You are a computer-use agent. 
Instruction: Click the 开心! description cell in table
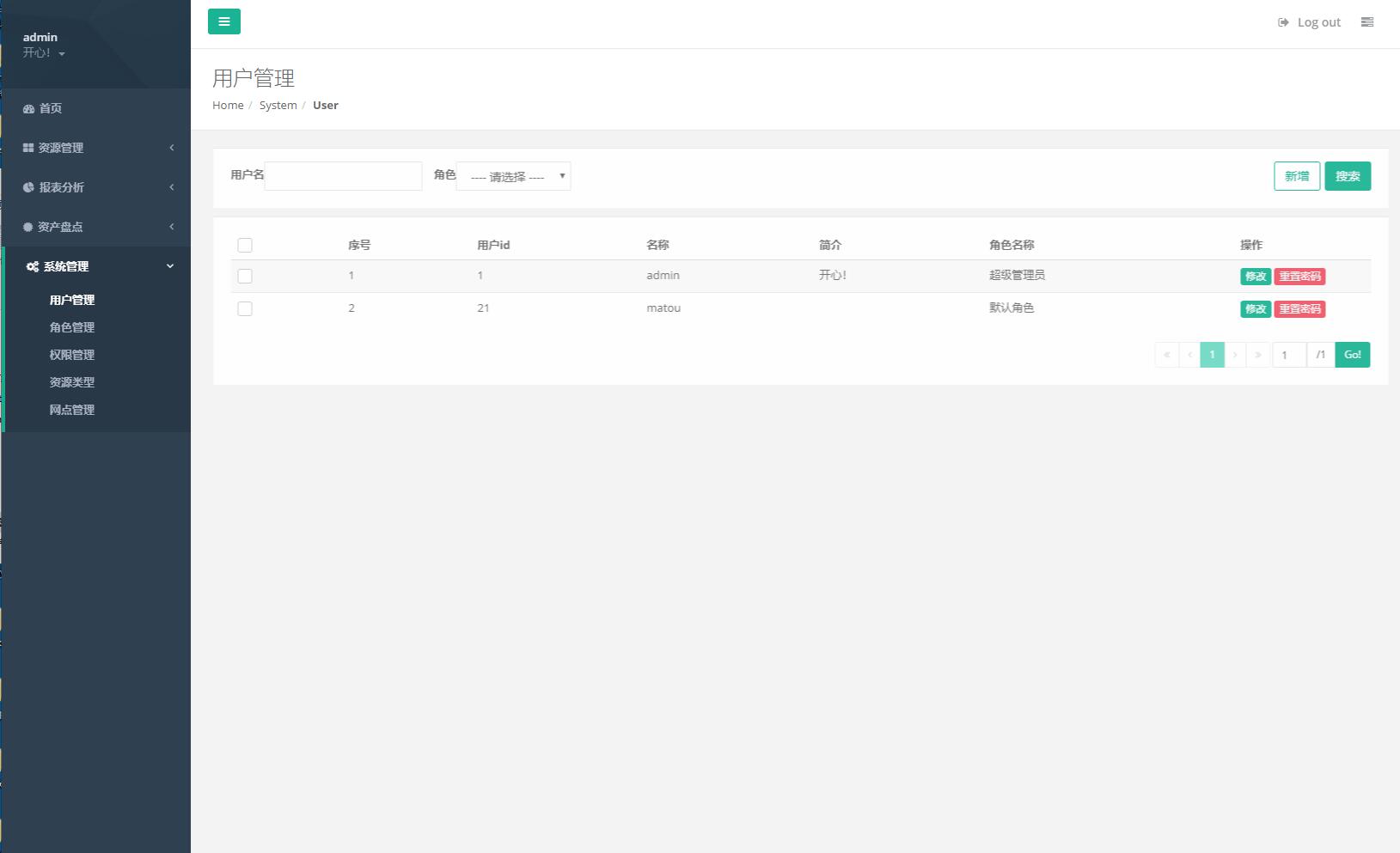(833, 275)
